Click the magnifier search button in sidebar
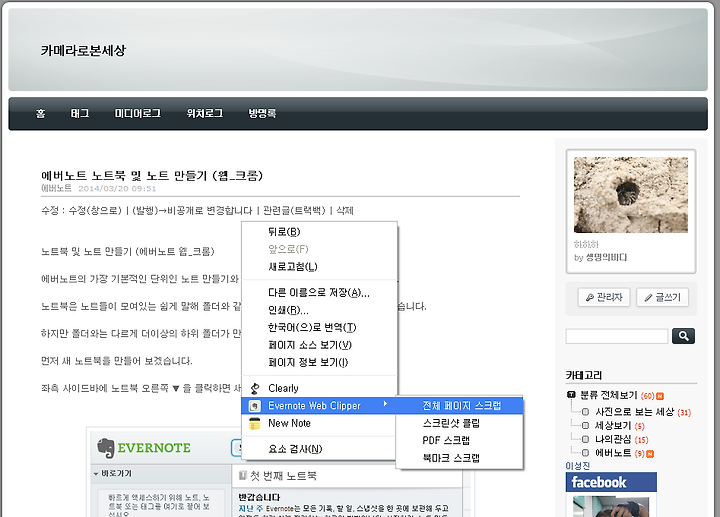Viewport: 720px width, 517px height. pyautogui.click(x=683, y=336)
